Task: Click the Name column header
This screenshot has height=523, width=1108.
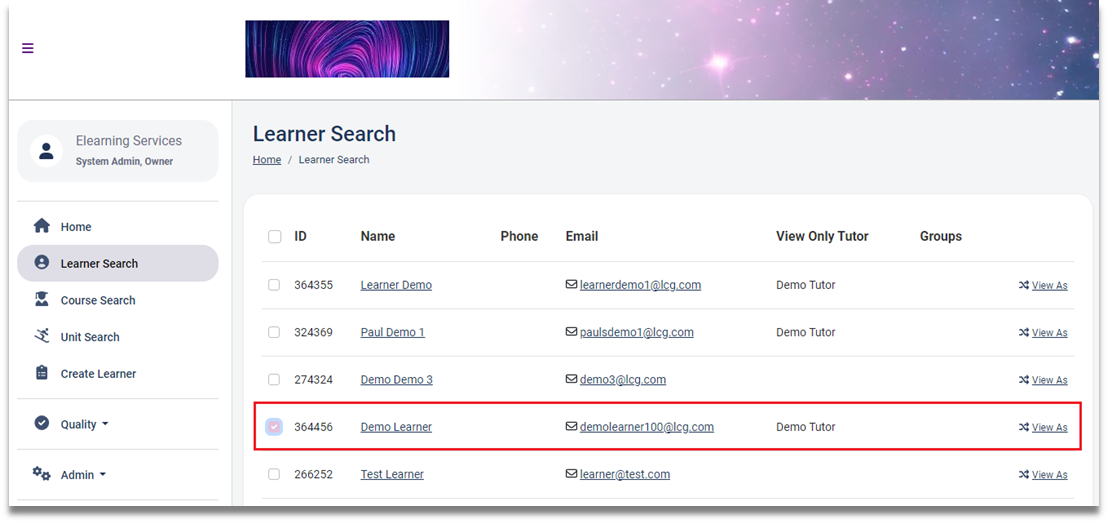Action: 378,236
